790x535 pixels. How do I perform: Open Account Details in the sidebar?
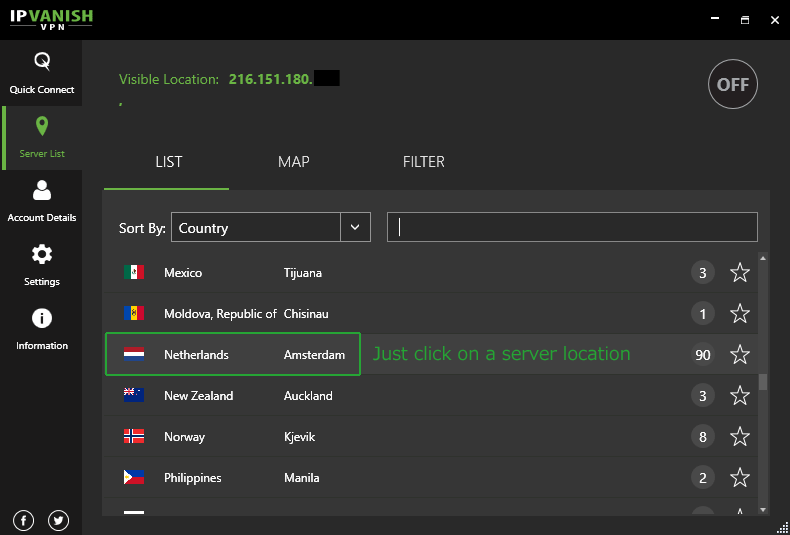coord(41,201)
